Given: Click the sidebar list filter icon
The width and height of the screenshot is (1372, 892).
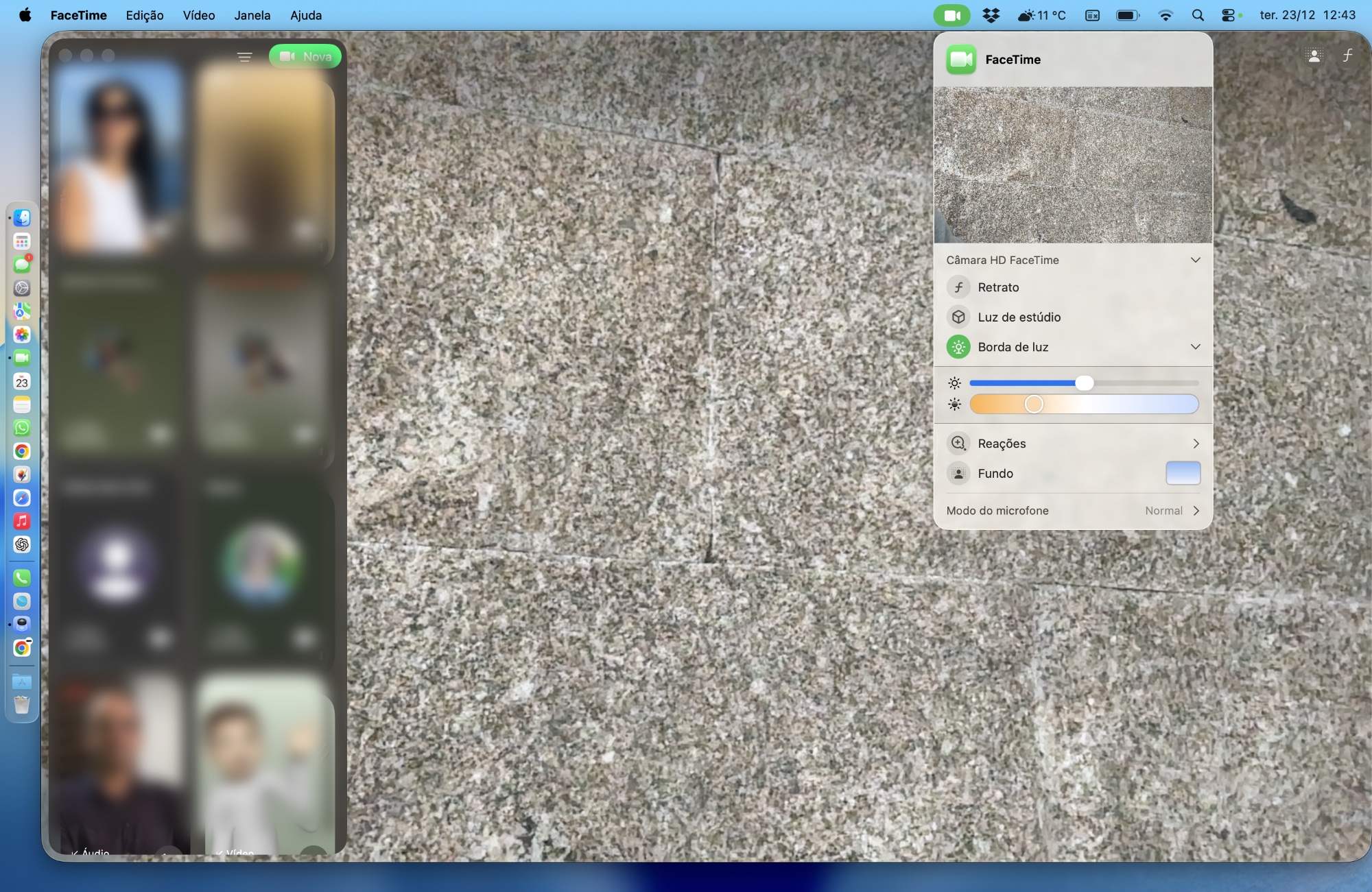Looking at the screenshot, I should pos(245,57).
